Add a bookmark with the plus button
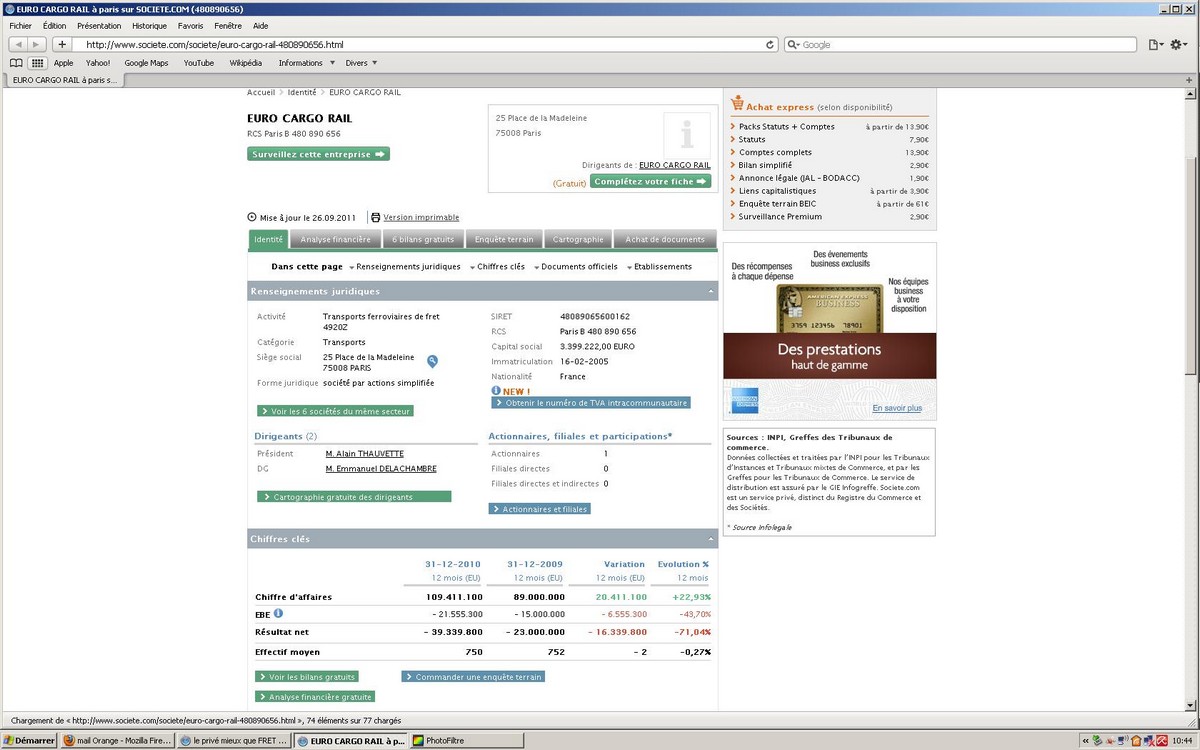1200x750 pixels. click(62, 44)
